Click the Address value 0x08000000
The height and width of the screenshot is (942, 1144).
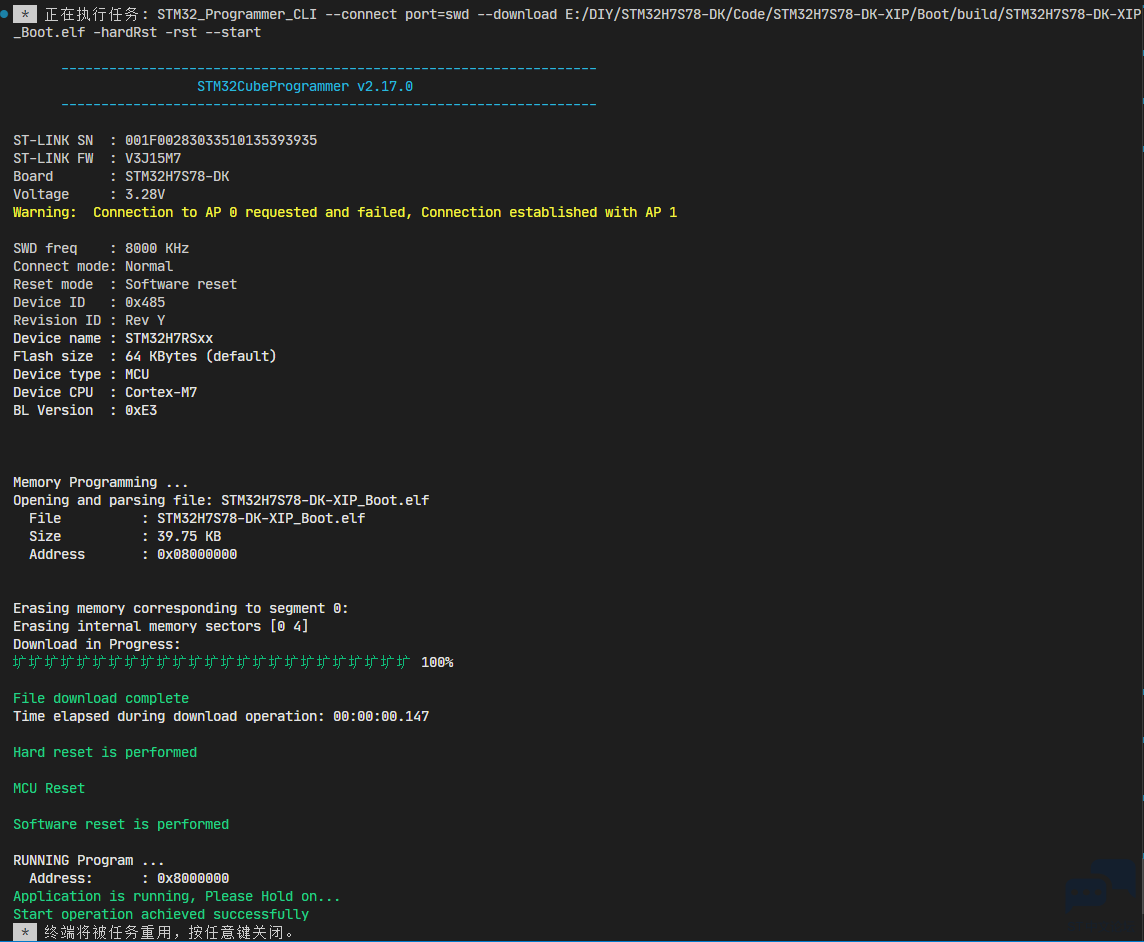[197, 555]
